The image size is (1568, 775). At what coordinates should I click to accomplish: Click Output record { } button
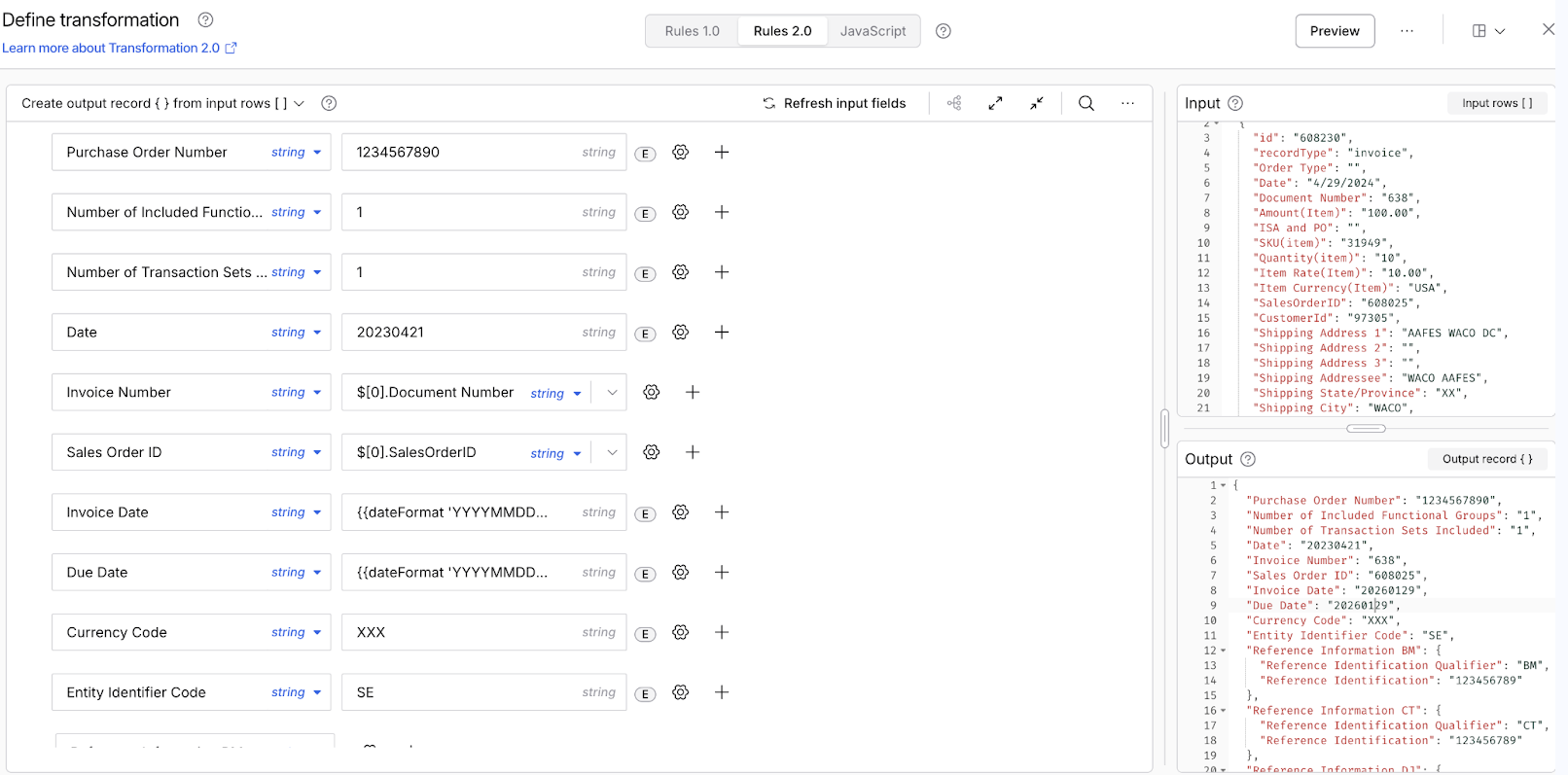(1487, 459)
